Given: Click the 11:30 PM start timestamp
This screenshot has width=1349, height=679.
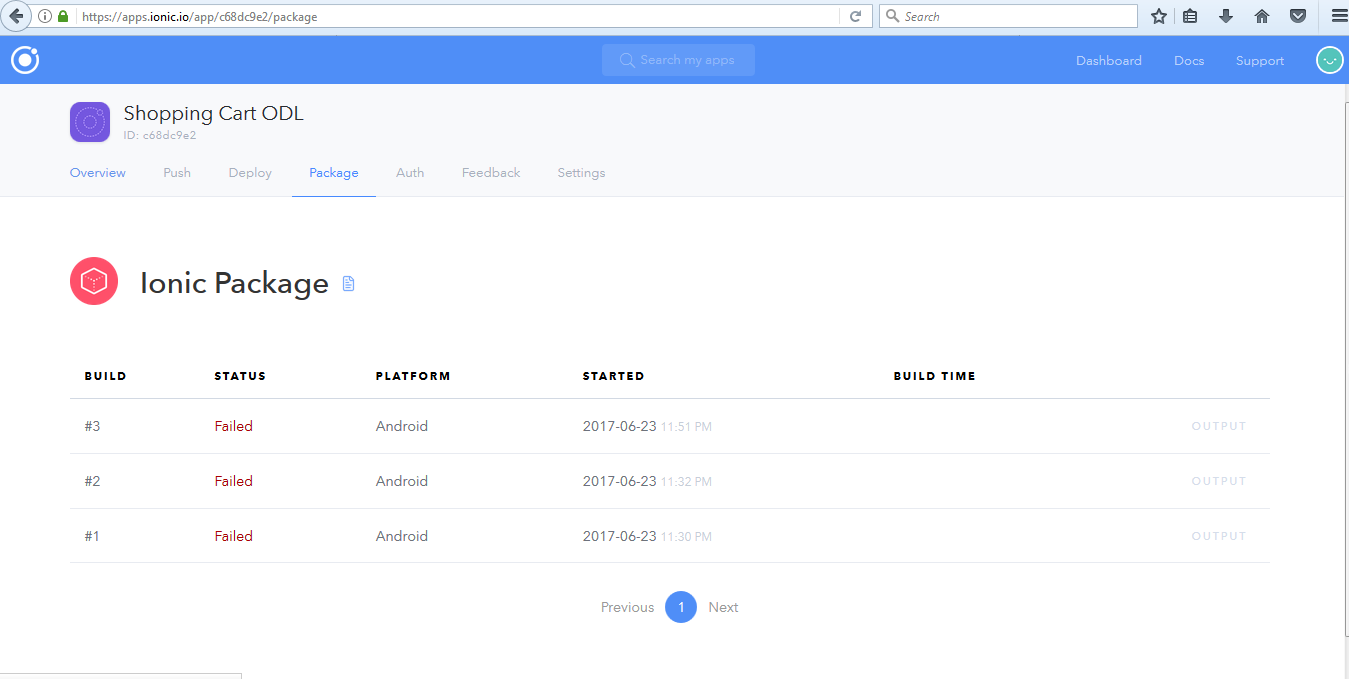Looking at the screenshot, I should pos(686,537).
